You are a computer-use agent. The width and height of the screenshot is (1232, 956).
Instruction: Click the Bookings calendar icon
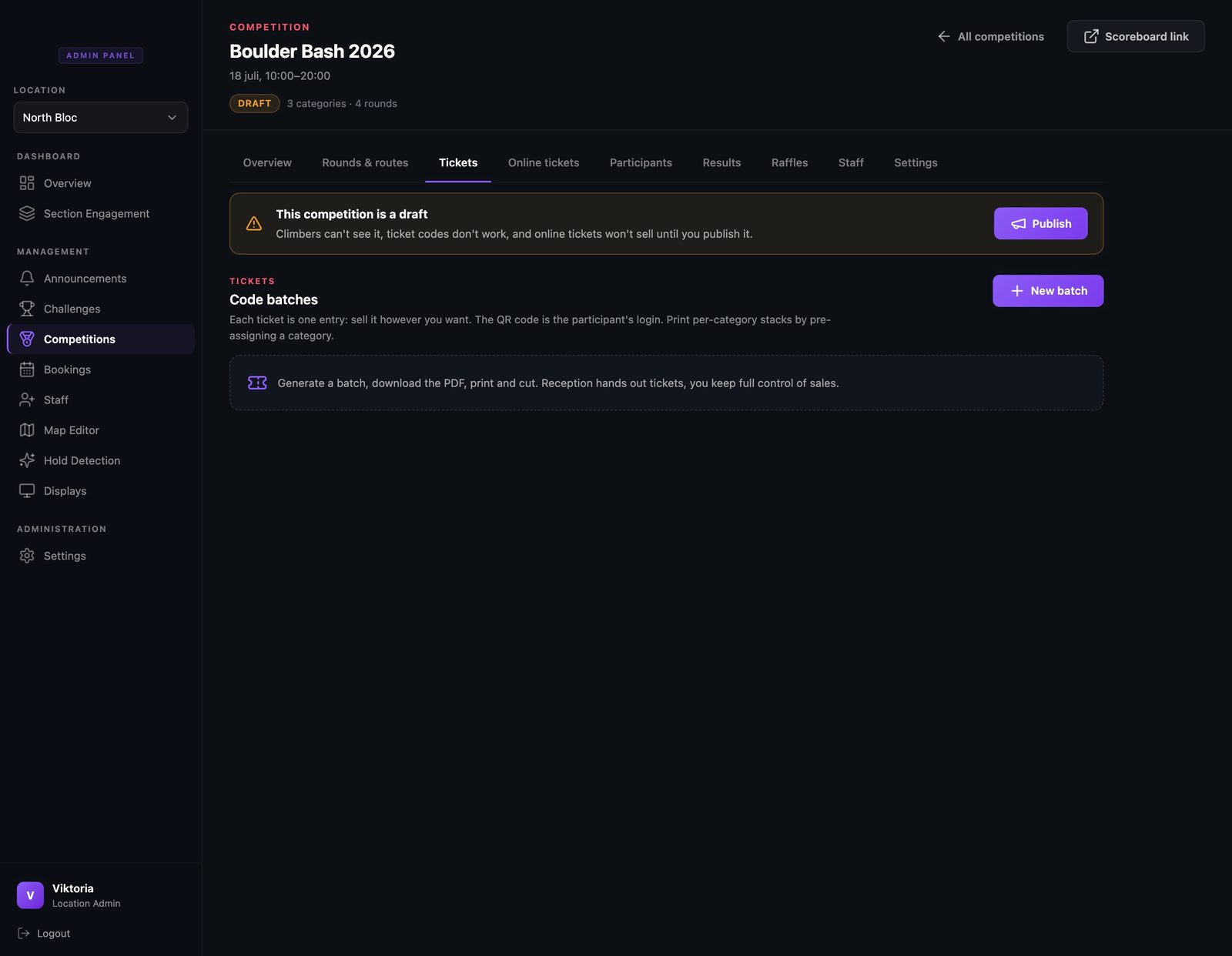point(27,369)
